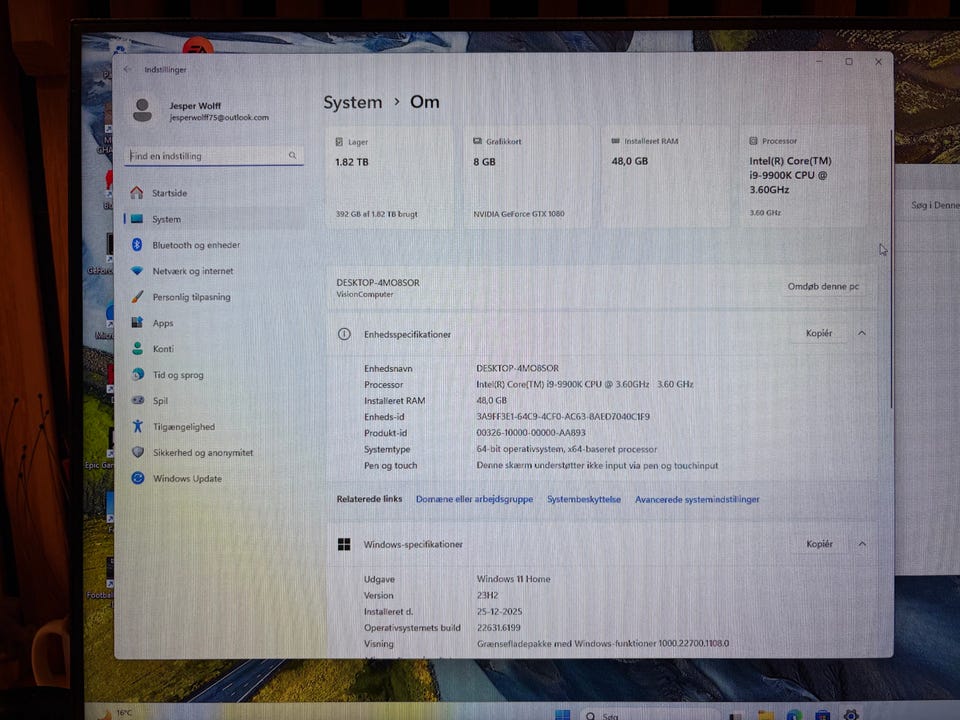Screen dimensions: 960x720
Task: Collapse the Windows-specifikationer section chevron
Action: [862, 544]
